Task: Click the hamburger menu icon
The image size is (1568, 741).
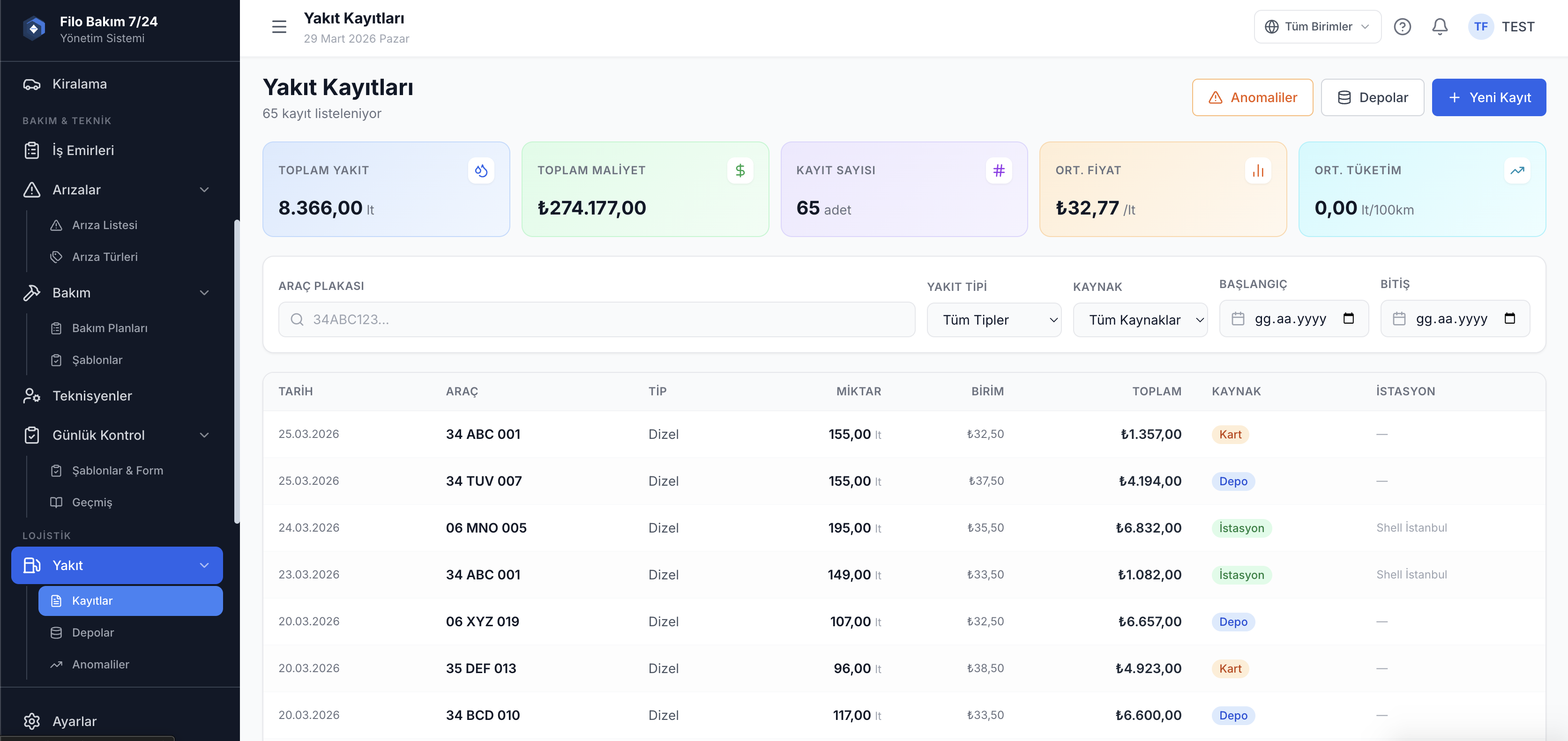Action: click(279, 27)
